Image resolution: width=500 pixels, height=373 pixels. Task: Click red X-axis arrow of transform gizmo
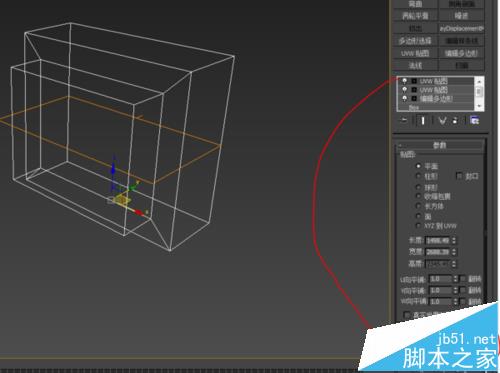(x=139, y=212)
